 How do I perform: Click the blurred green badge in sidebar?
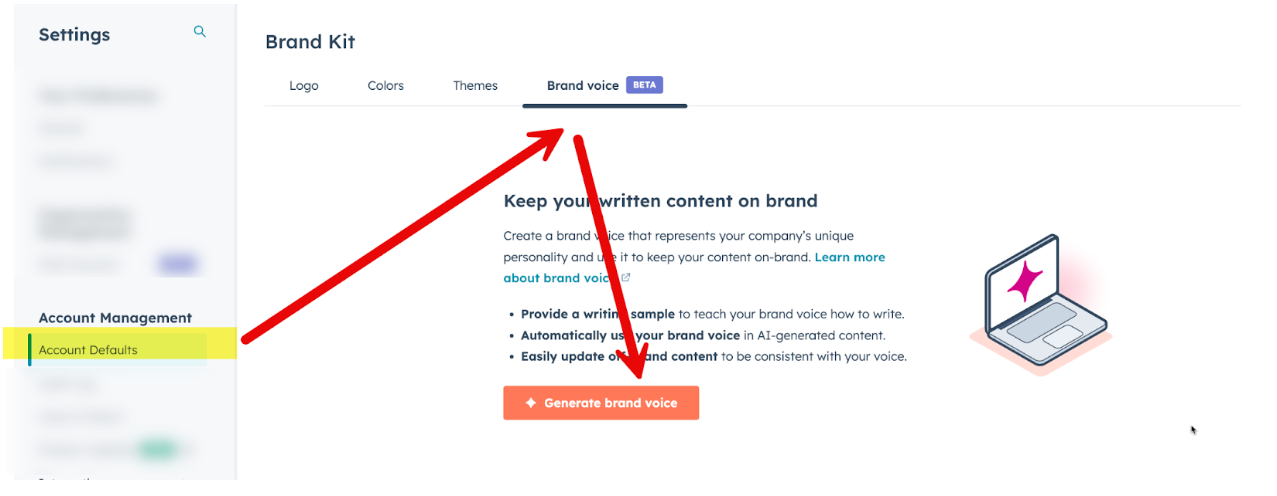pyautogui.click(x=158, y=449)
